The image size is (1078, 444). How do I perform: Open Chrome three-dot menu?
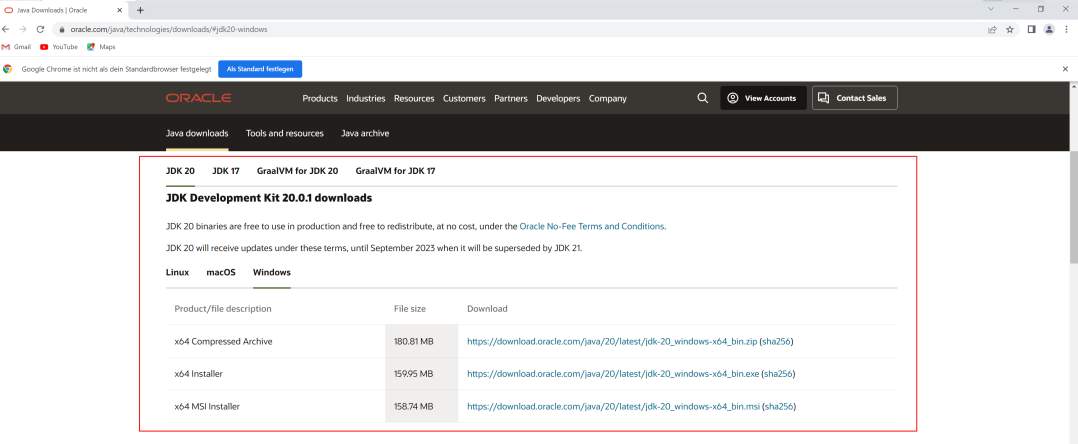coord(1066,29)
